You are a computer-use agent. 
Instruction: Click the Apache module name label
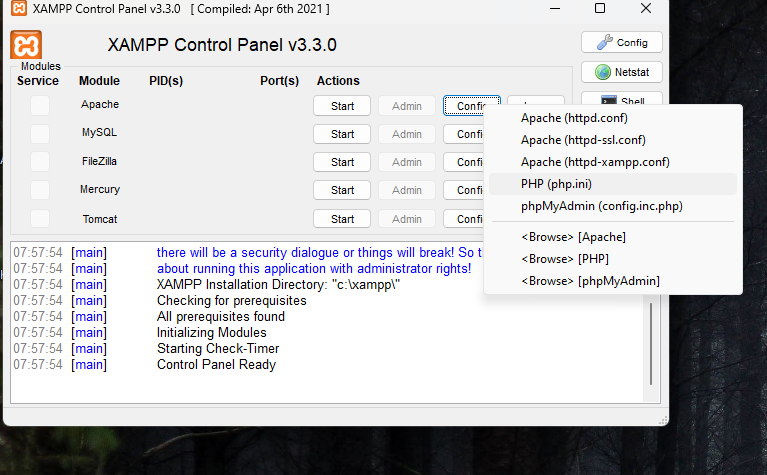coord(100,104)
